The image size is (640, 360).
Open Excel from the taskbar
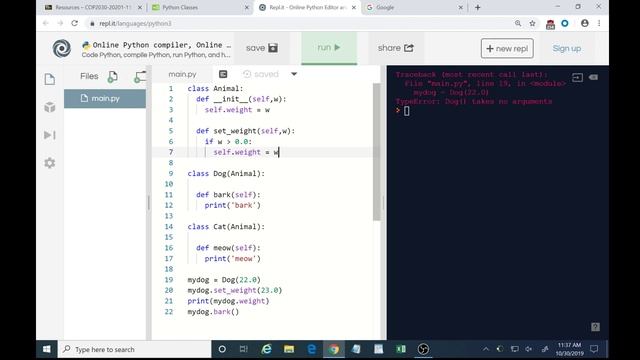coord(401,349)
